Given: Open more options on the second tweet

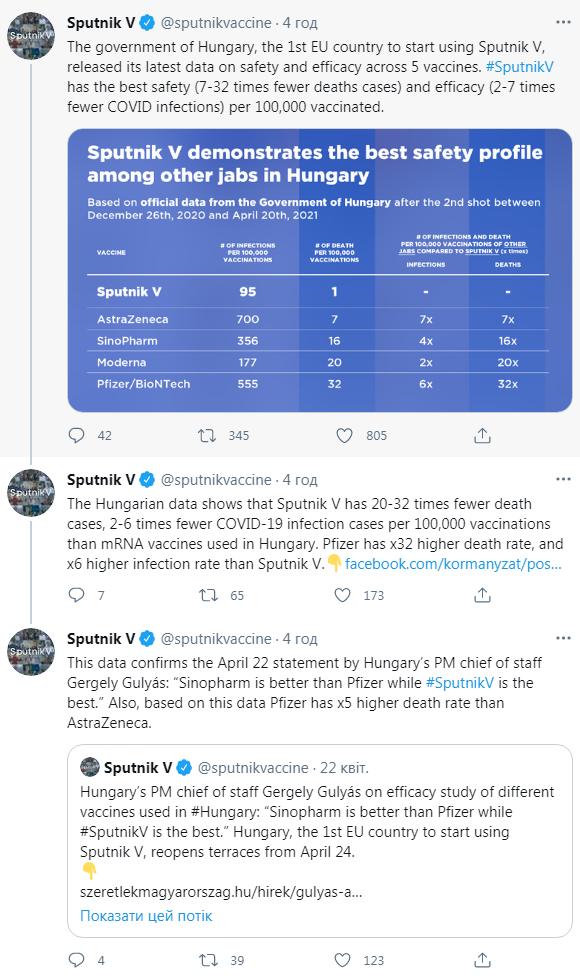Looking at the screenshot, I should [563, 479].
